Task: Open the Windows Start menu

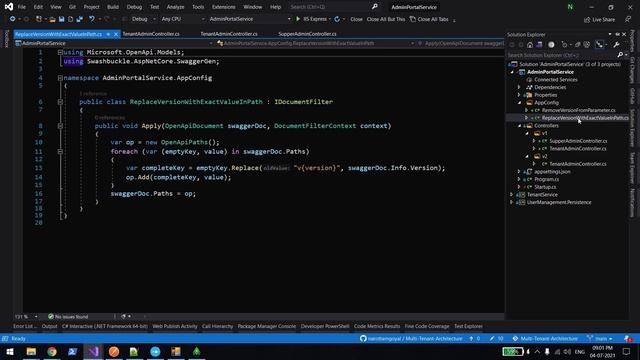Action: pyautogui.click(x=10, y=351)
